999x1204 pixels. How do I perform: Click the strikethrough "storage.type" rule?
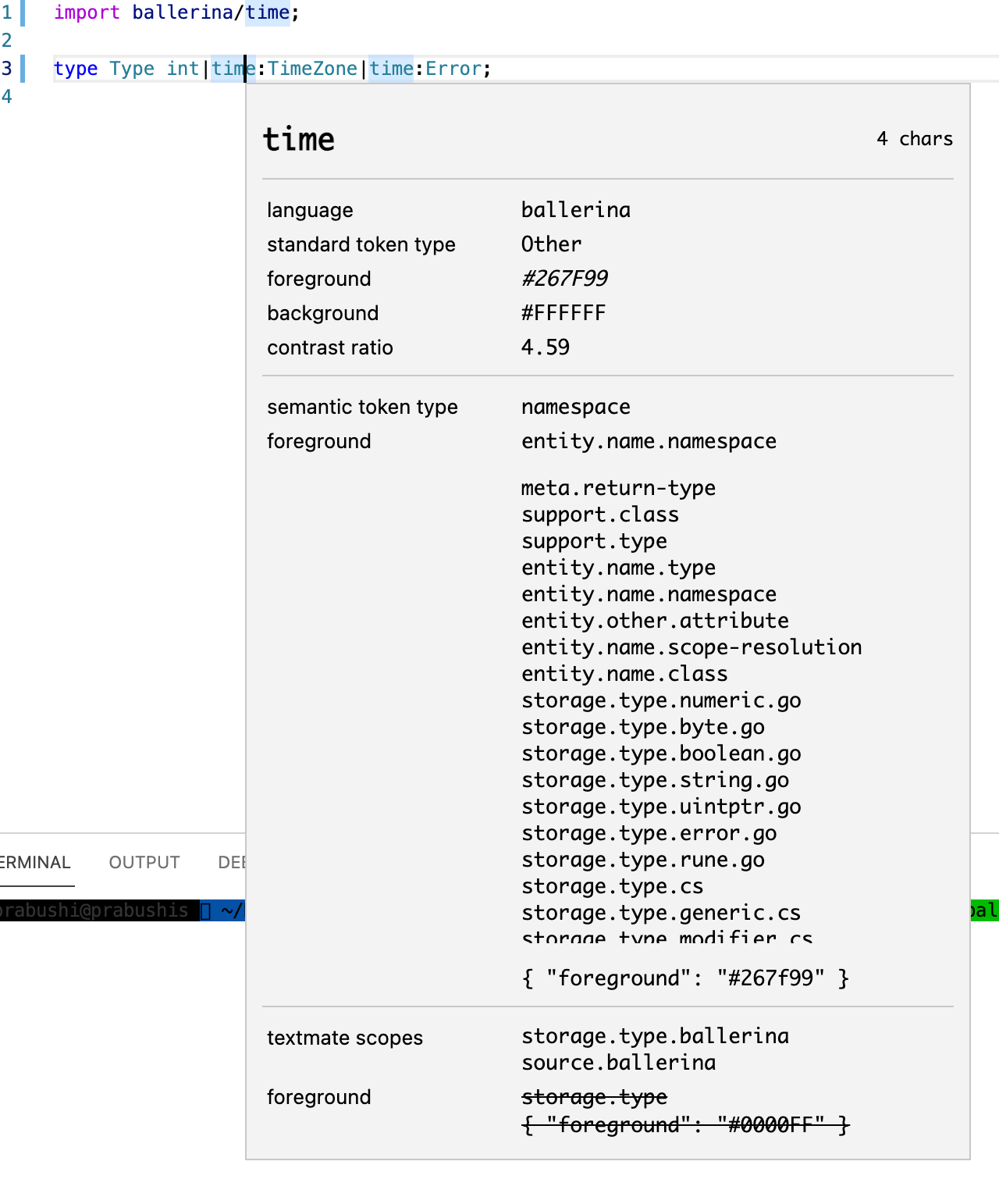coord(594,1097)
